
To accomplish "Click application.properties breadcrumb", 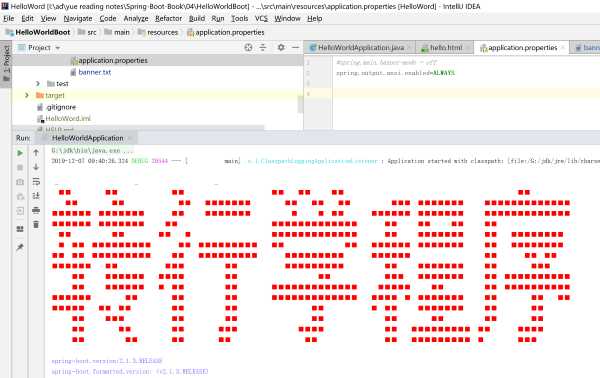I will click(x=226, y=33).
